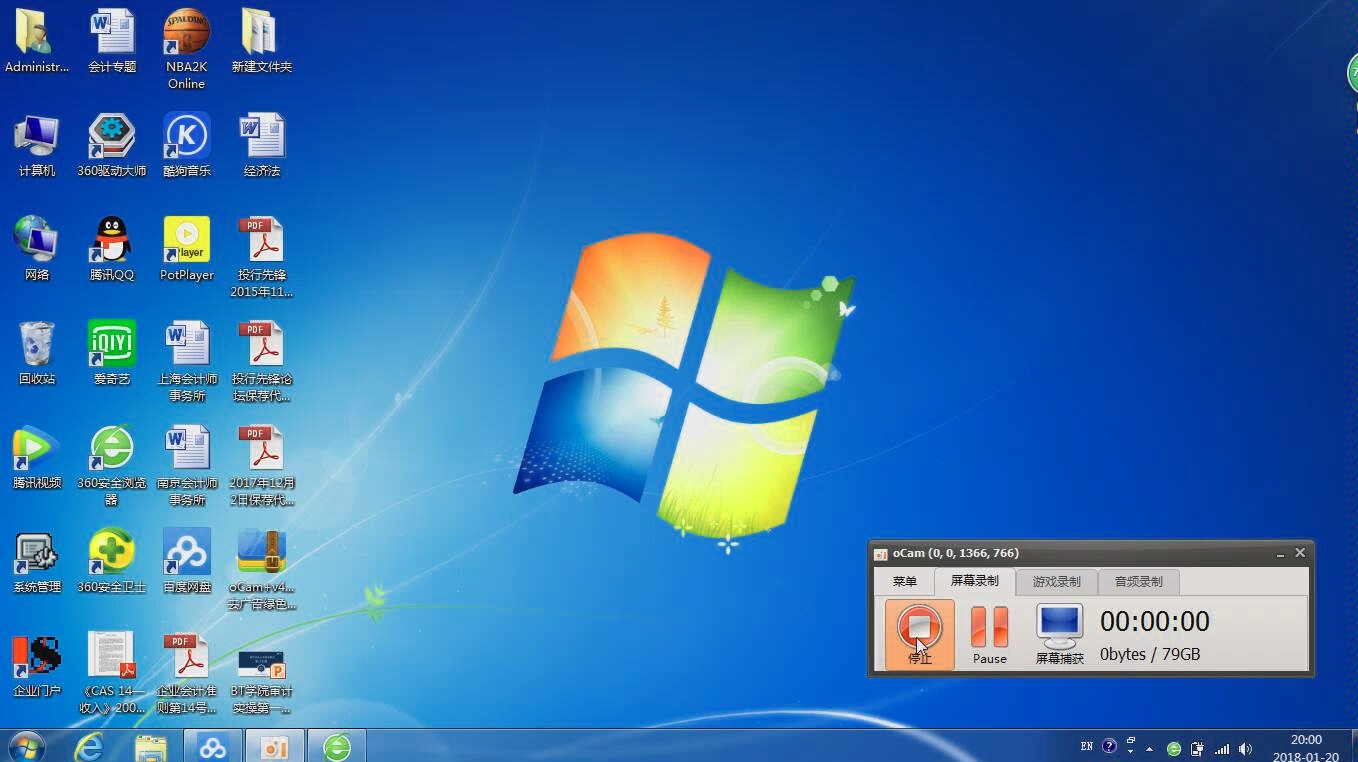Switch to oCam taskbar button
The height and width of the screenshot is (762, 1358).
(x=274, y=746)
